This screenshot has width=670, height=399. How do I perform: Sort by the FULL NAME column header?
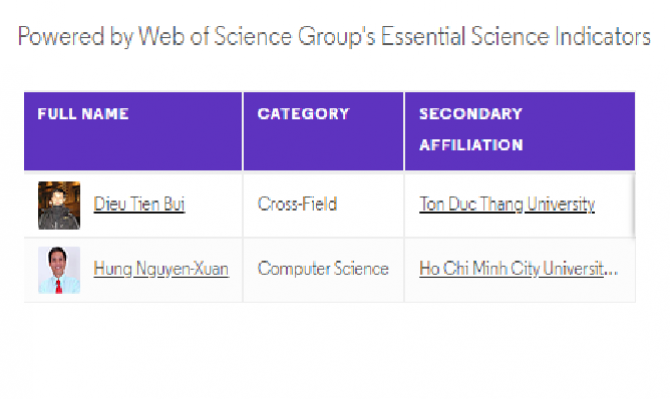(x=133, y=131)
